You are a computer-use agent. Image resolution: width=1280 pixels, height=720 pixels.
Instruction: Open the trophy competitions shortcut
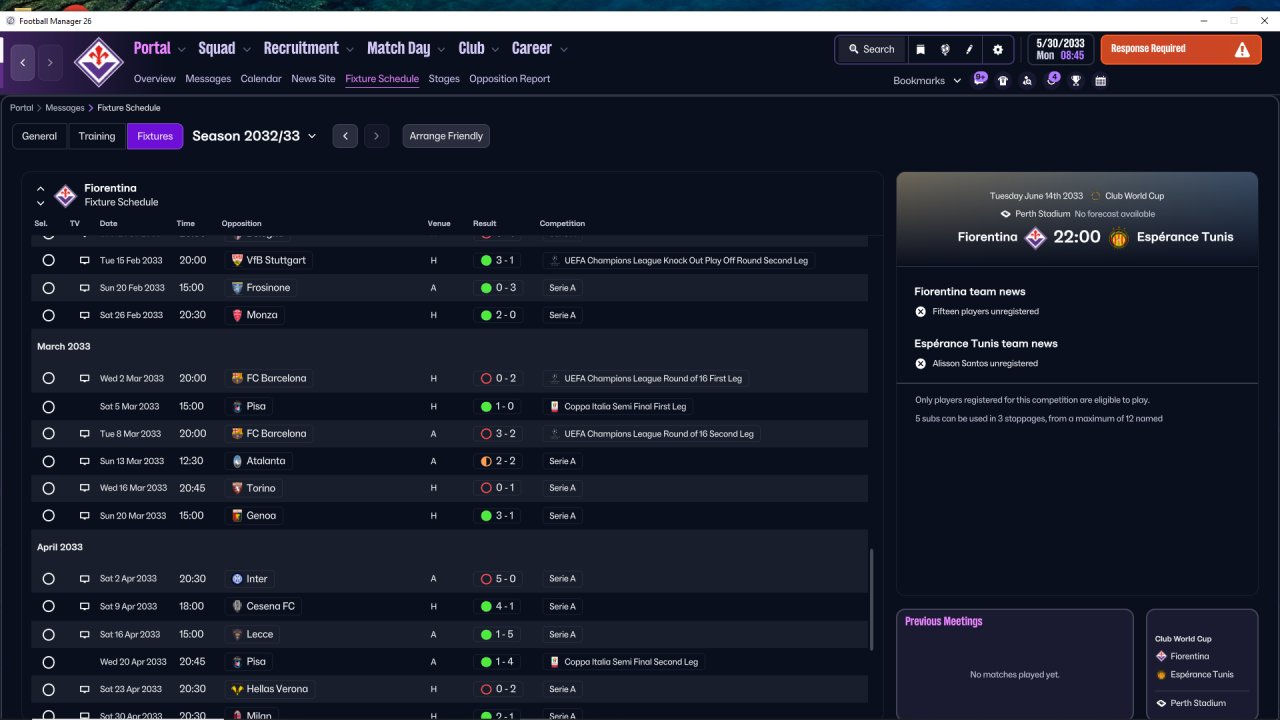(x=1076, y=81)
